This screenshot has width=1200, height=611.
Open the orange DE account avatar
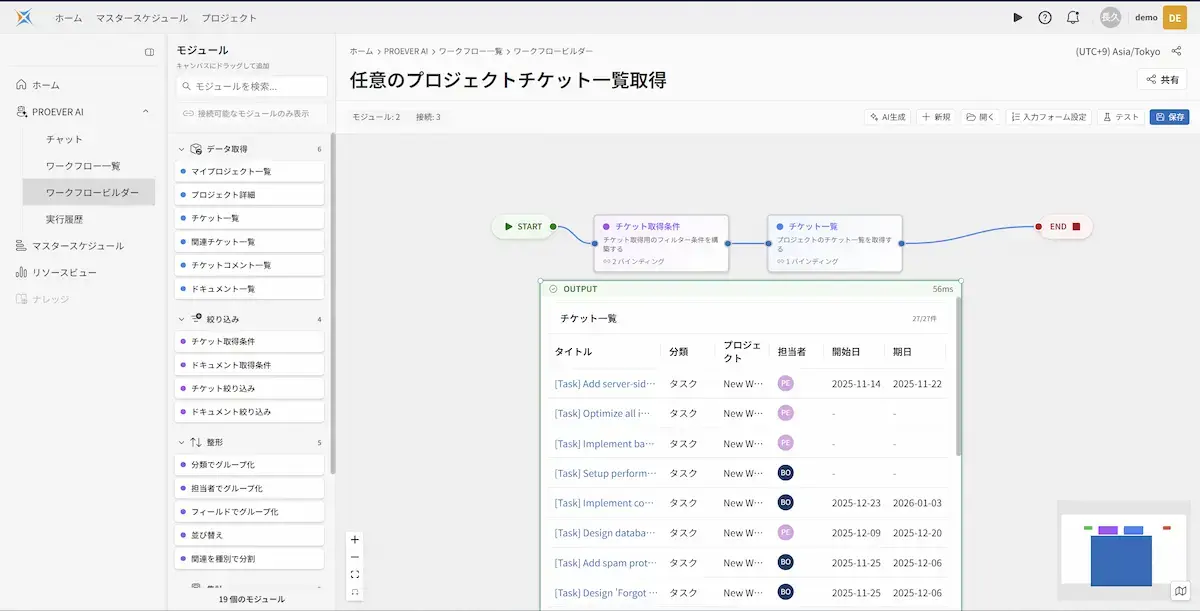point(1174,17)
